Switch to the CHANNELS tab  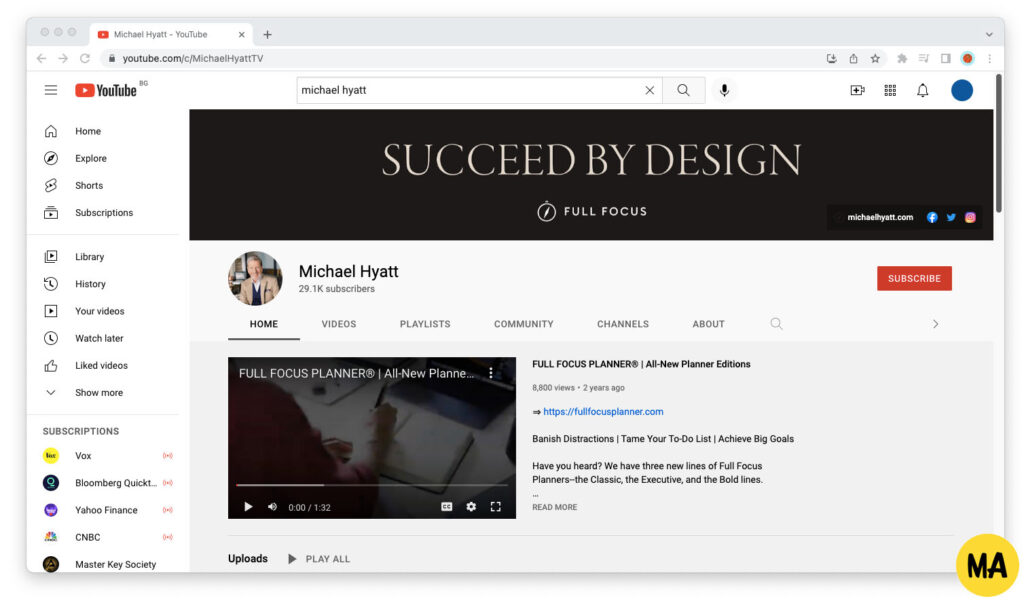(x=623, y=324)
